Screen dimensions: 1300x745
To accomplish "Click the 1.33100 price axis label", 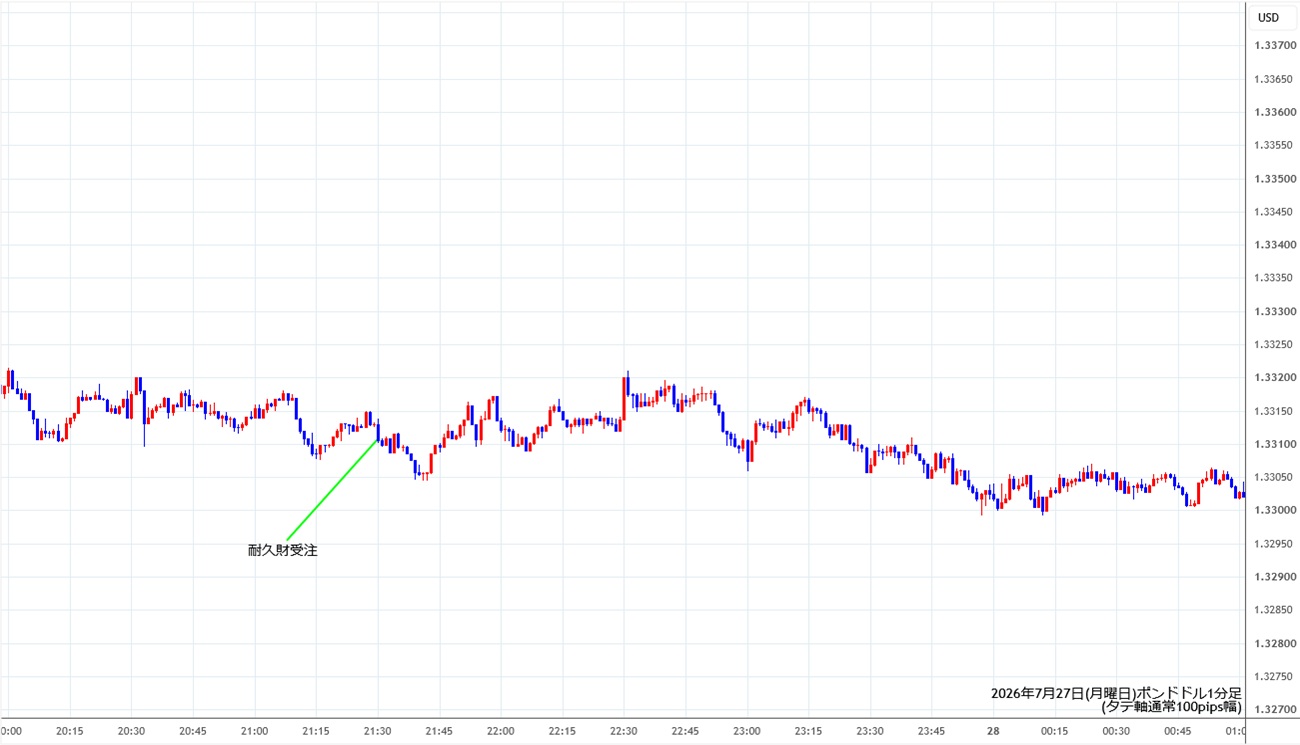I will [1274, 444].
